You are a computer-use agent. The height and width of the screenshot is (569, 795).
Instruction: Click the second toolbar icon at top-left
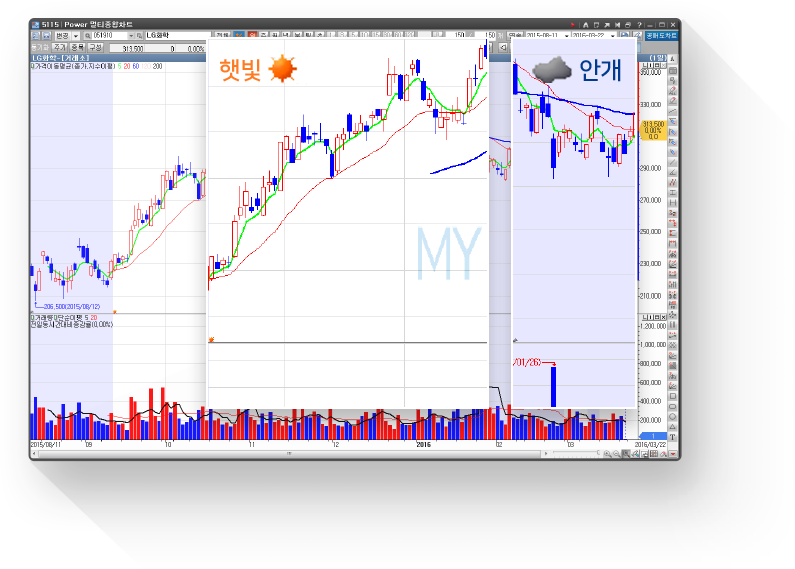pyautogui.click(x=46, y=36)
